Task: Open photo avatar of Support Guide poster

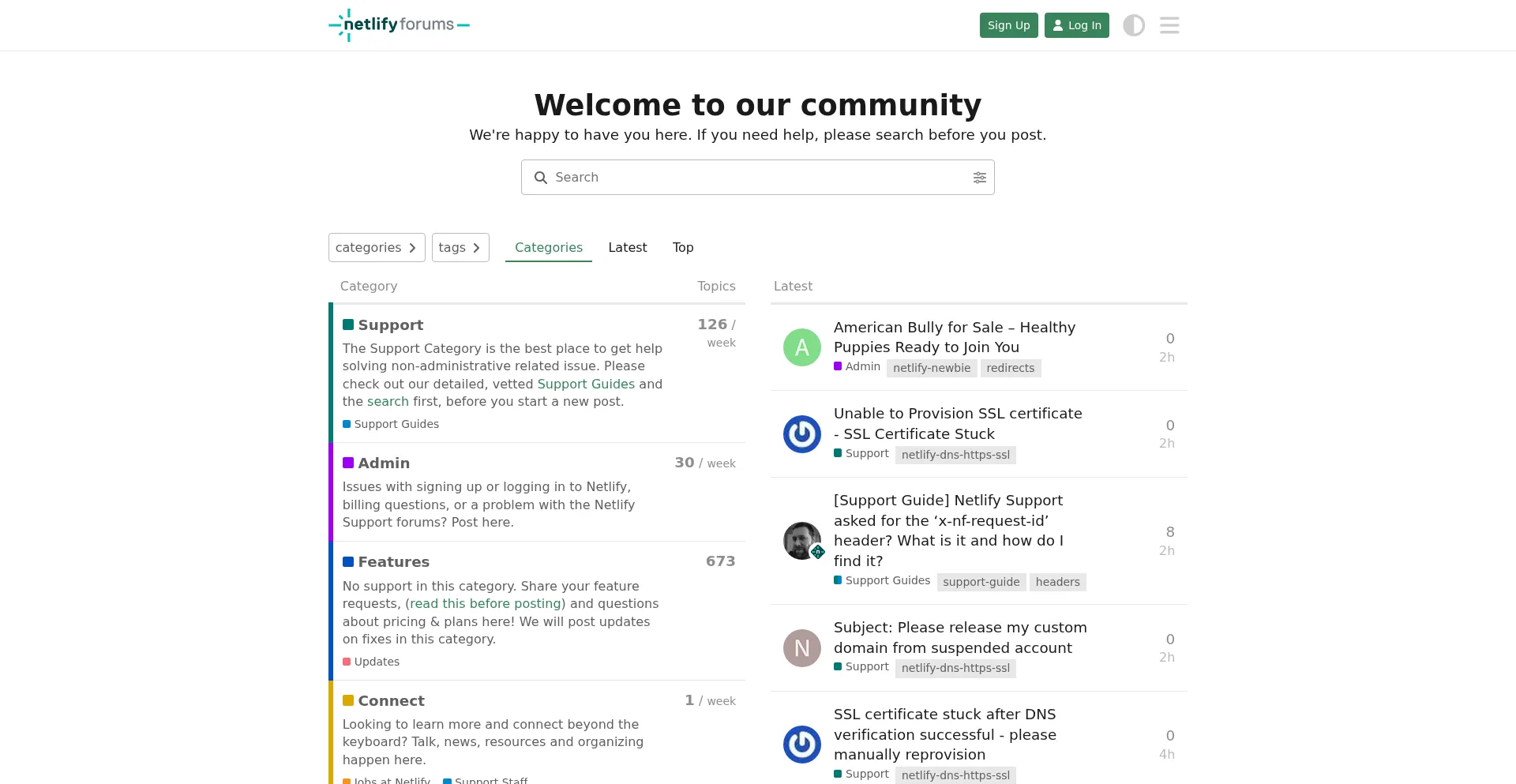Action: (802, 541)
